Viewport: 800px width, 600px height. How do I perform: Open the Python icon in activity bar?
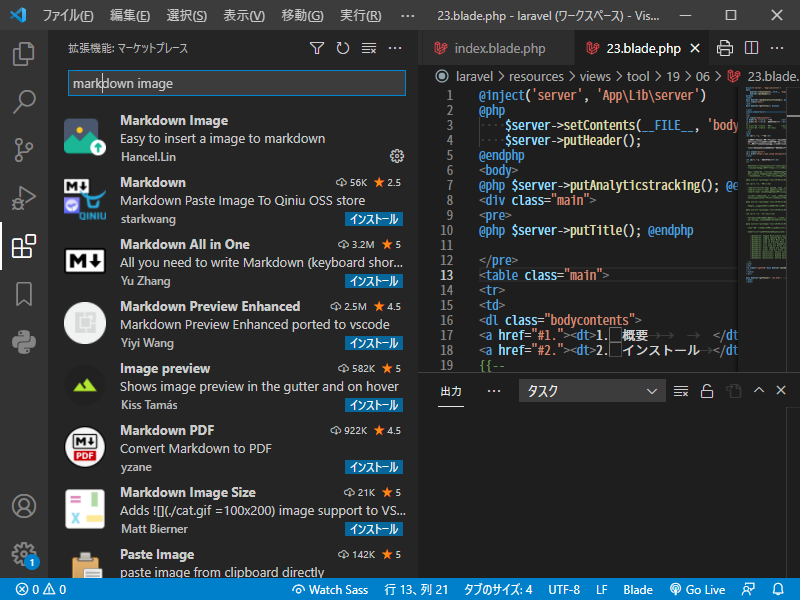coord(24,342)
